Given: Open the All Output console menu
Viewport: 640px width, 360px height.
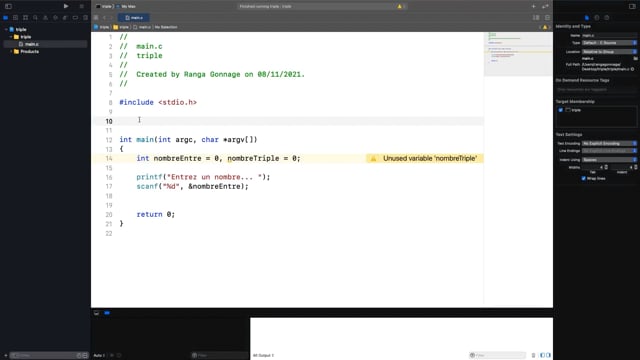Looking at the screenshot, I should (263, 356).
